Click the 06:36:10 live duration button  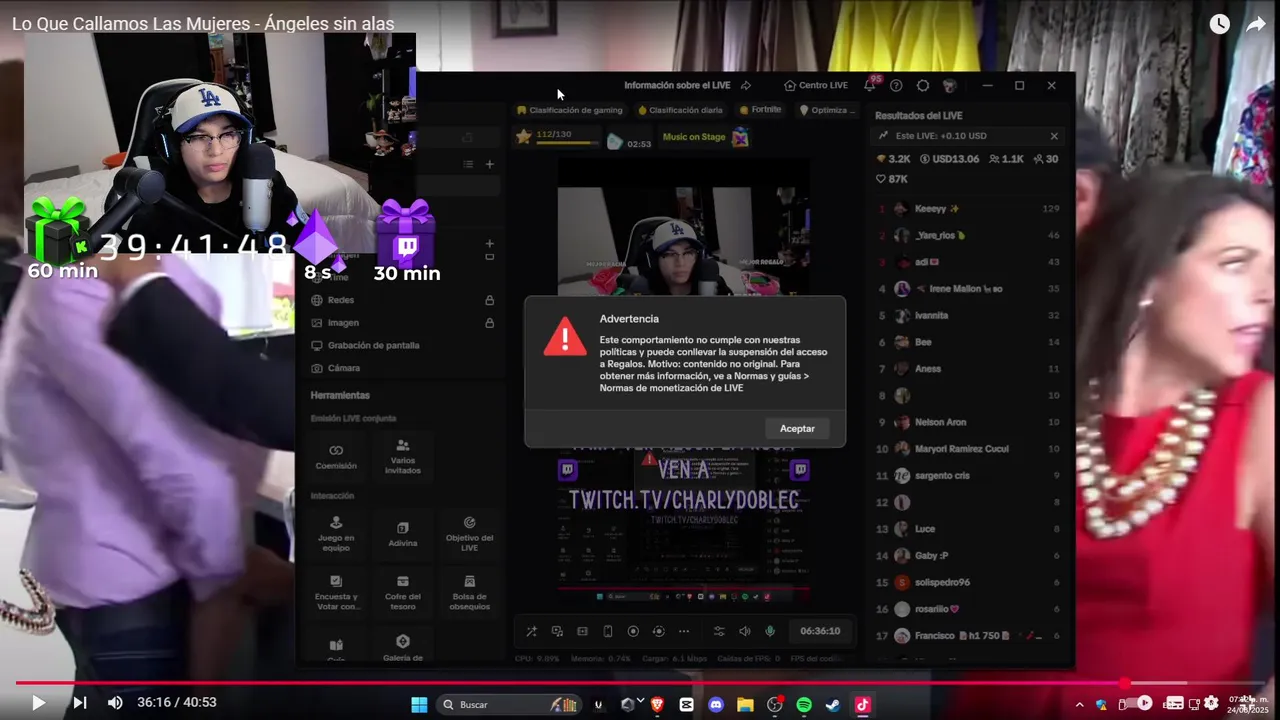tap(820, 631)
